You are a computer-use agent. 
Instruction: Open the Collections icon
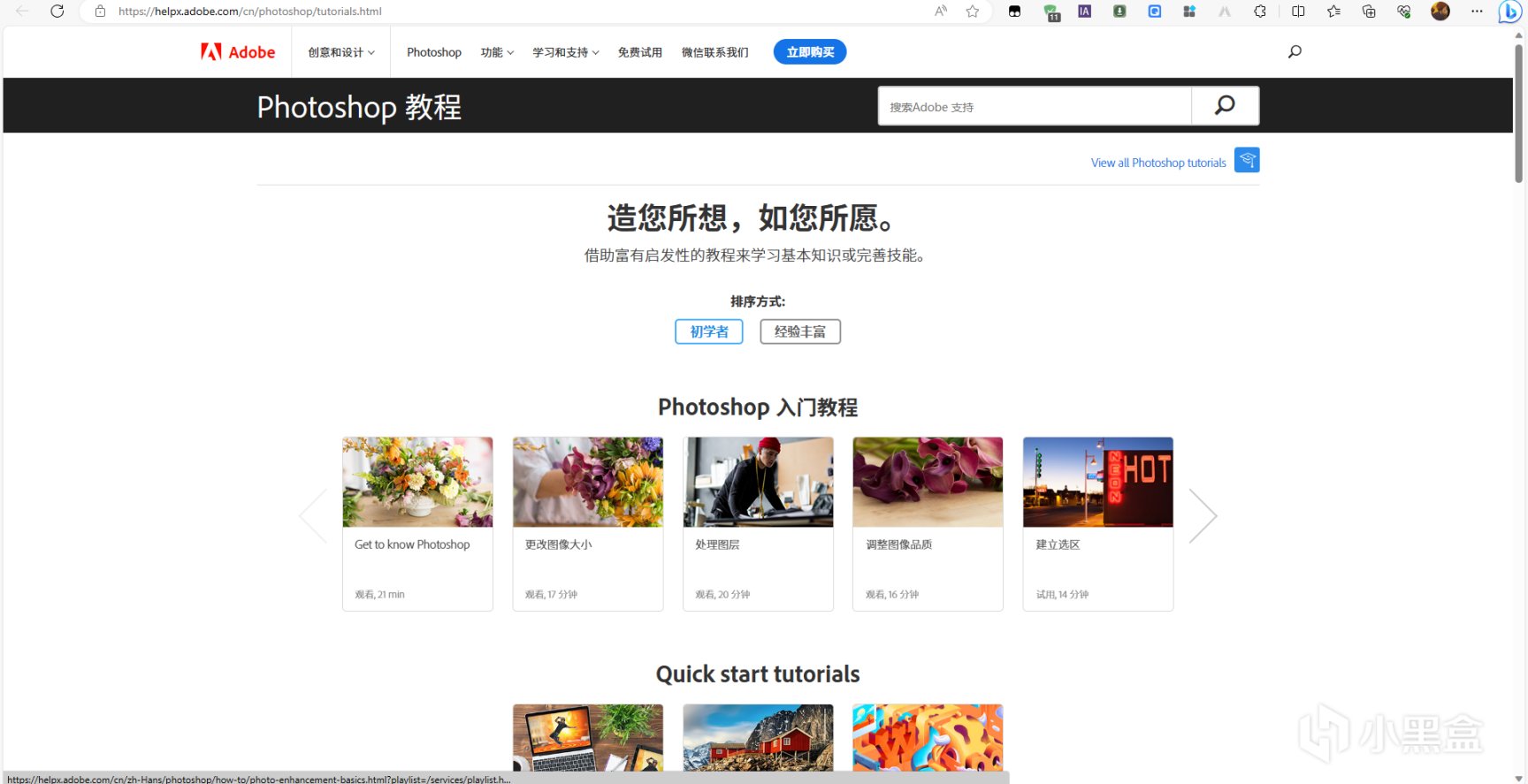[1369, 11]
